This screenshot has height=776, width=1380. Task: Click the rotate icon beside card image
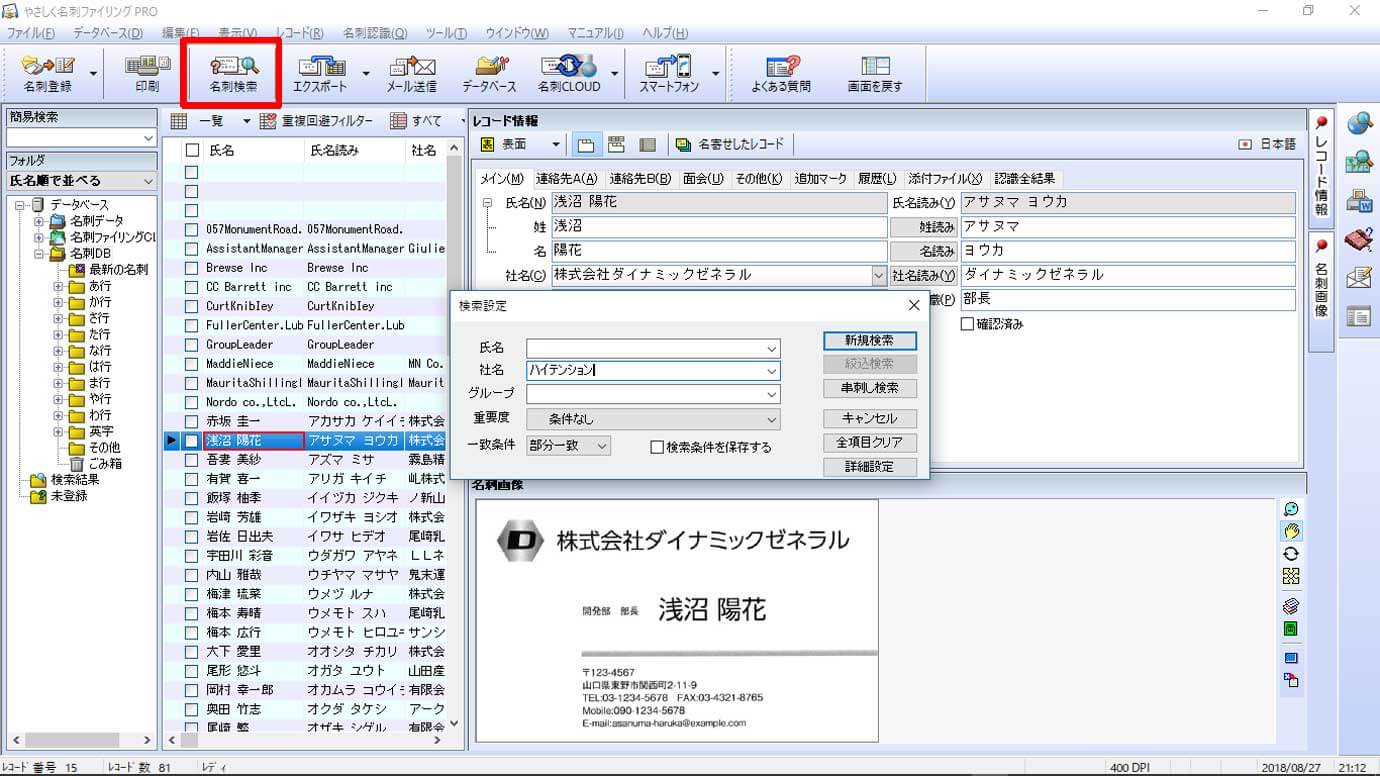pyautogui.click(x=1291, y=553)
